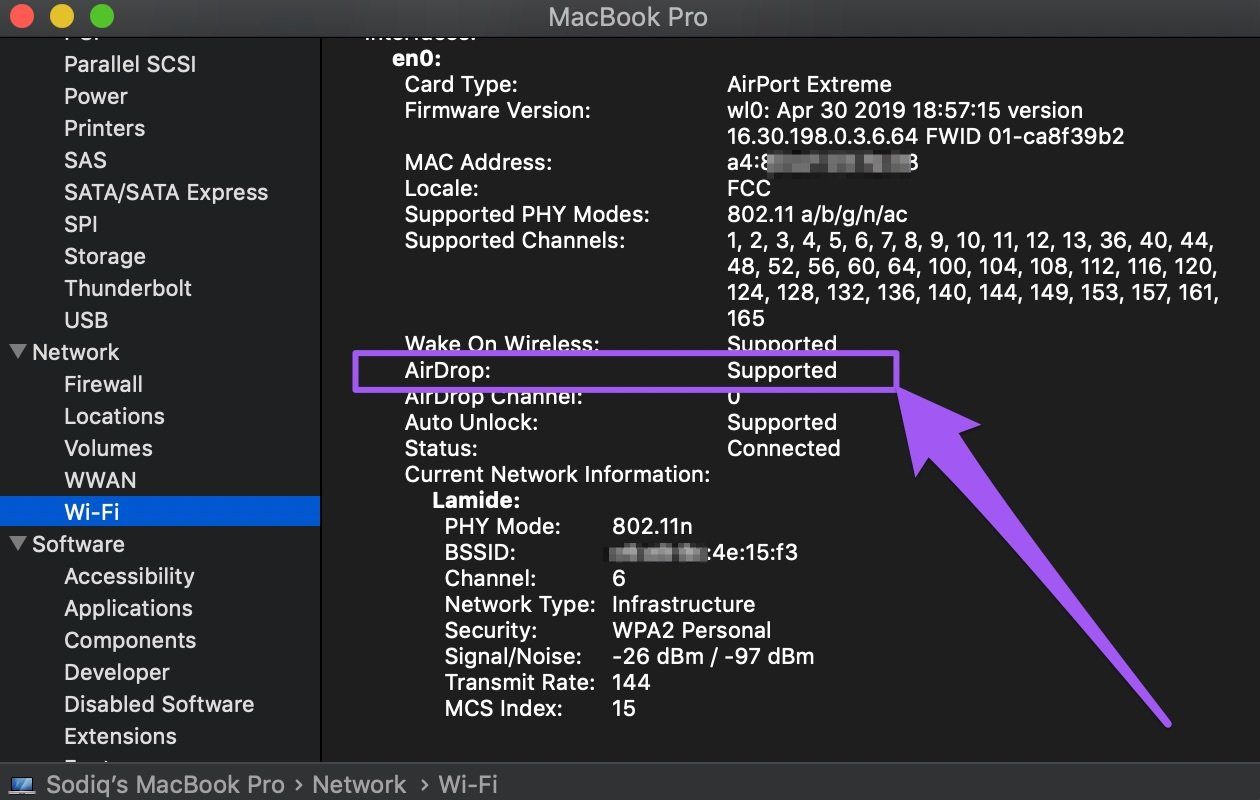Click the WPA2 Personal security value
This screenshot has width=1260, height=800.
click(691, 631)
